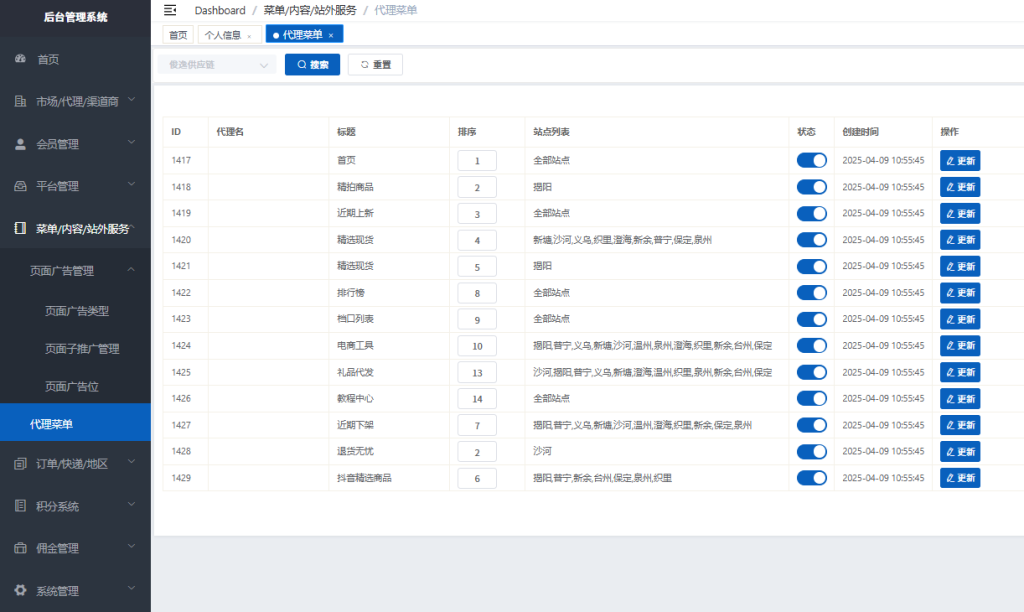Disable the status switch for 排行榜 row
The height and width of the screenshot is (612, 1024).
pos(811,292)
